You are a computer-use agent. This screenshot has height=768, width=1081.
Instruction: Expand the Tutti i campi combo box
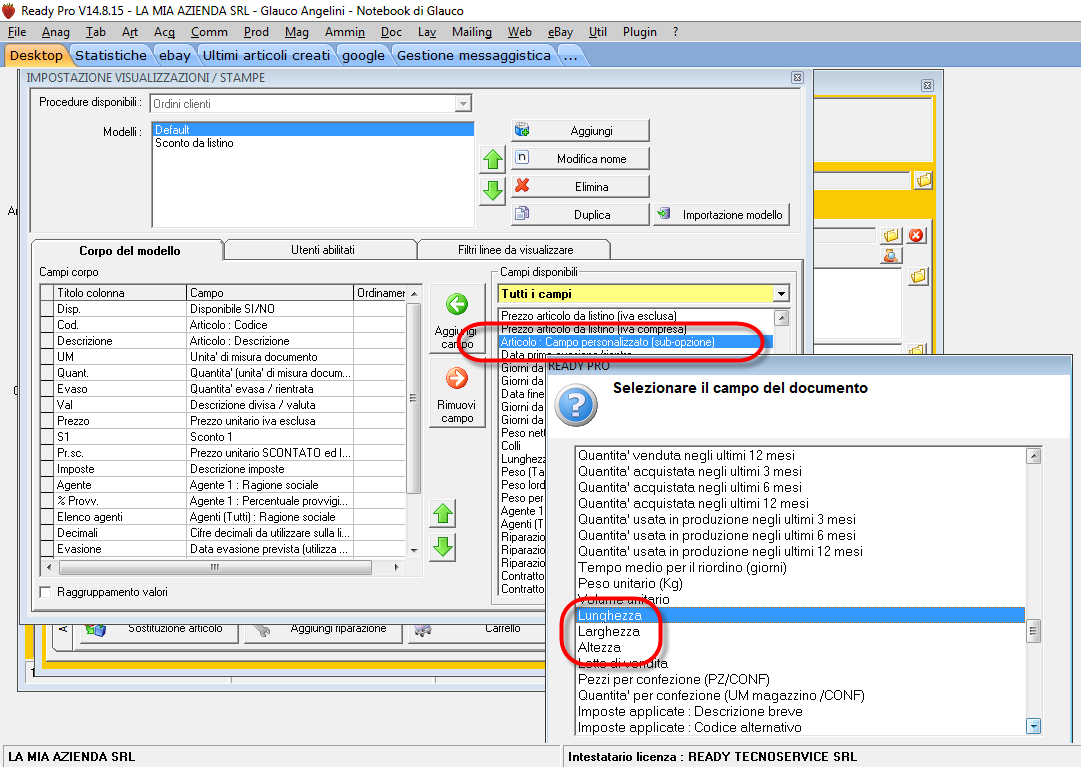coord(781,294)
